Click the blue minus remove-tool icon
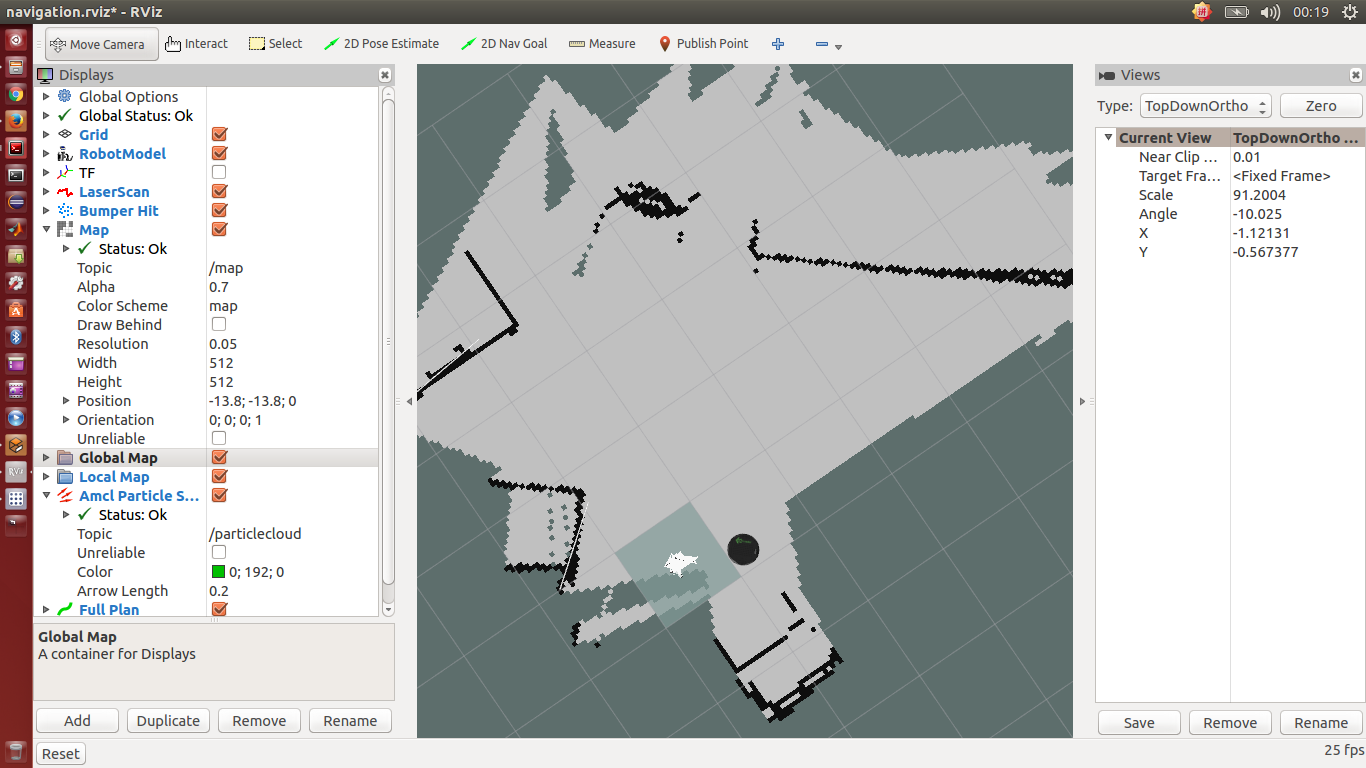The height and width of the screenshot is (768, 1366). pos(822,44)
